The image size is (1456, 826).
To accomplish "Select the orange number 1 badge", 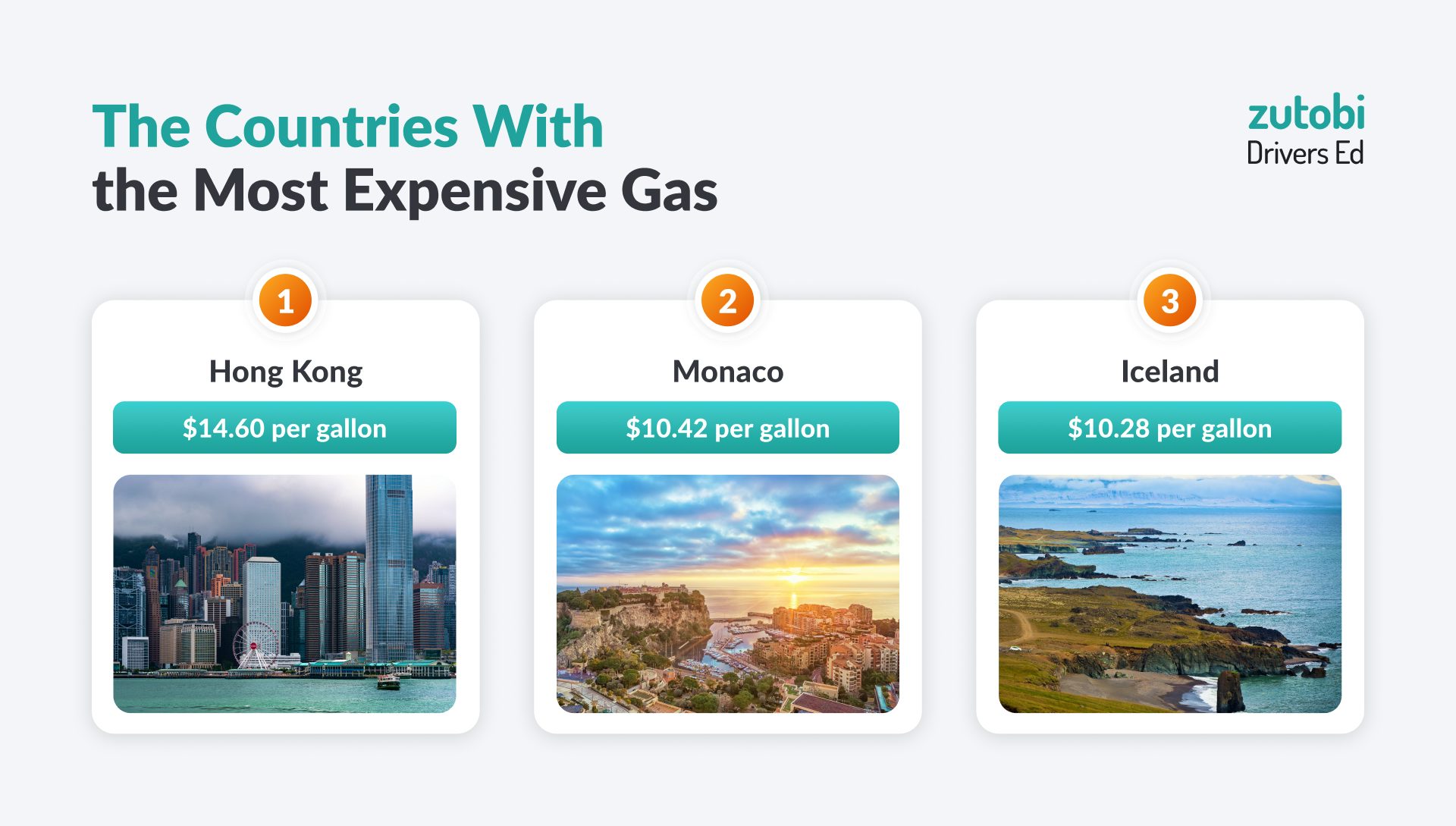I will (285, 301).
